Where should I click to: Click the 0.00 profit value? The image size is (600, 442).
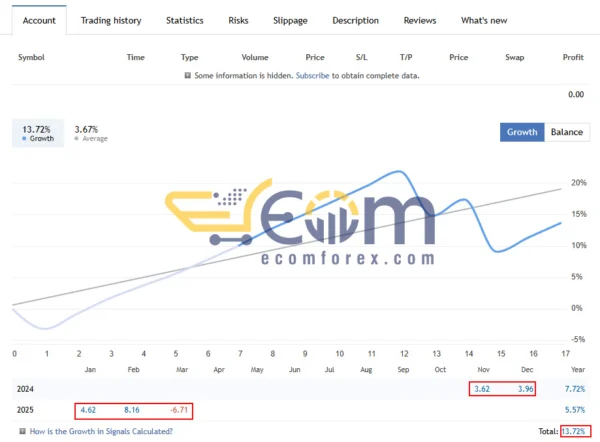(x=576, y=95)
